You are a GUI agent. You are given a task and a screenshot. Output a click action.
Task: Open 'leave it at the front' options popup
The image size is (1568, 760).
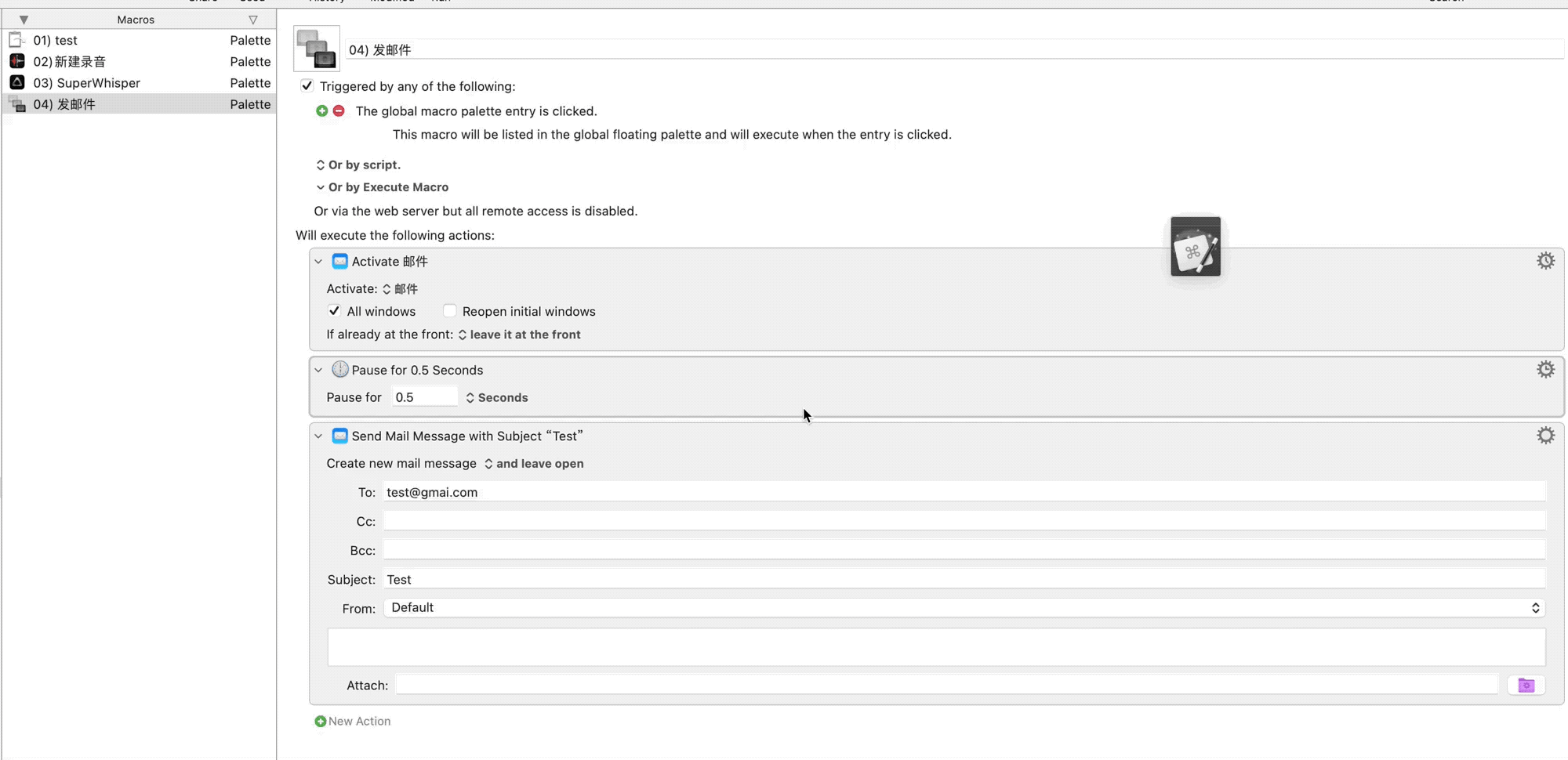point(520,335)
